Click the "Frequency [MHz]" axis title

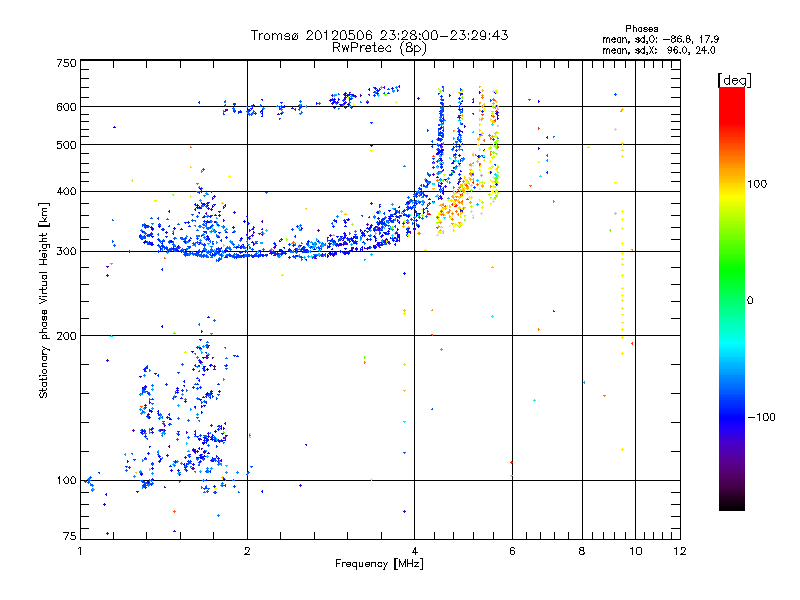(x=379, y=564)
